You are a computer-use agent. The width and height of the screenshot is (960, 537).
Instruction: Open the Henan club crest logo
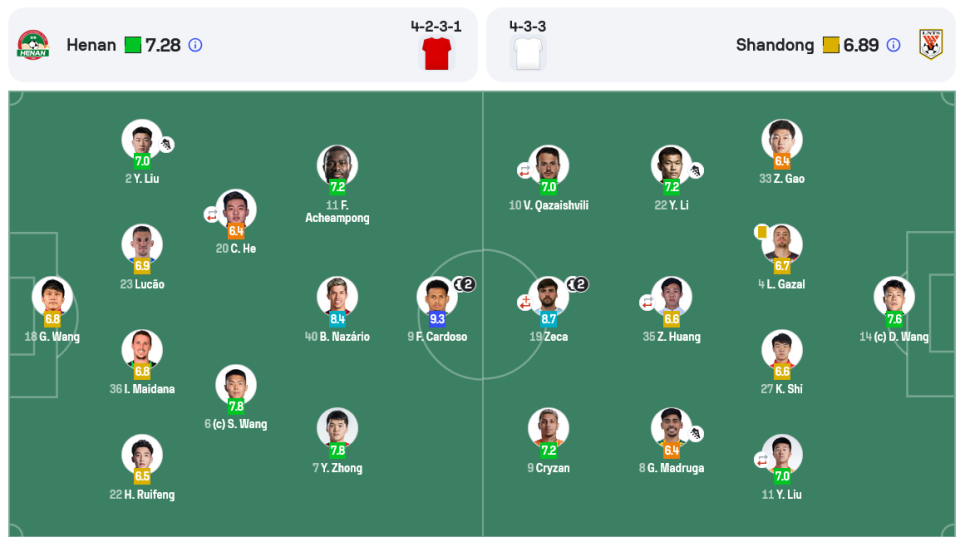33,45
